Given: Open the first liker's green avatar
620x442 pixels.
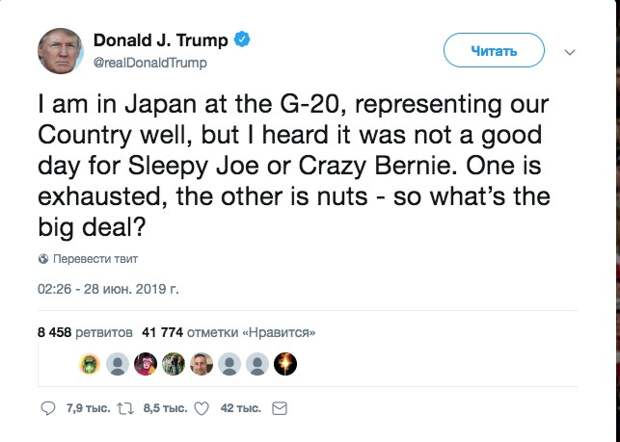Looking at the screenshot, I should click(x=89, y=364).
